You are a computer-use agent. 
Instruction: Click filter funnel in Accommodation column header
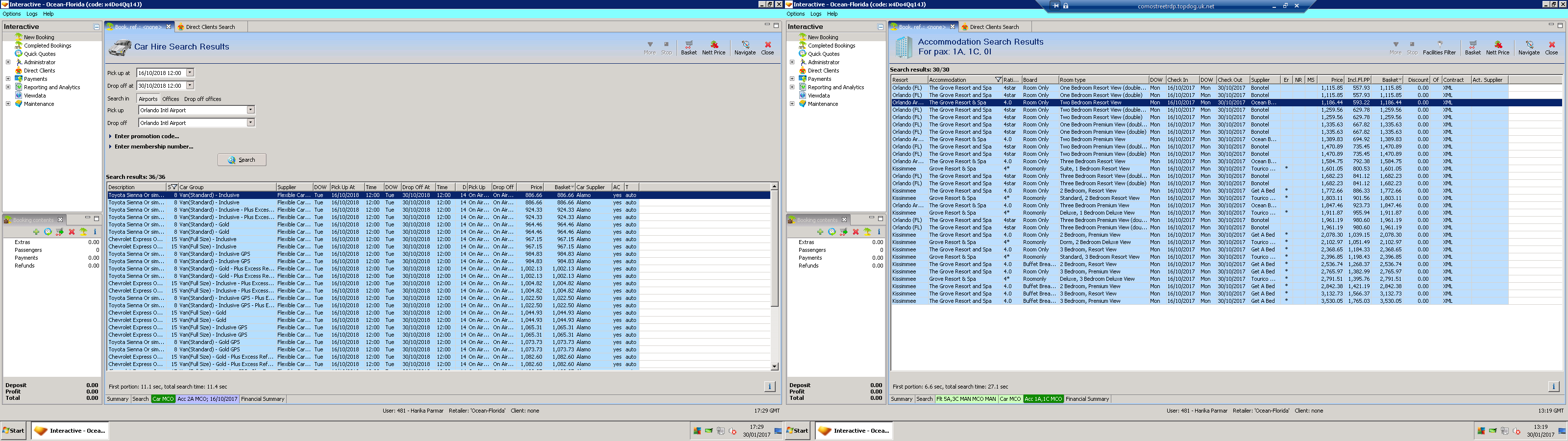pyautogui.click(x=998, y=80)
